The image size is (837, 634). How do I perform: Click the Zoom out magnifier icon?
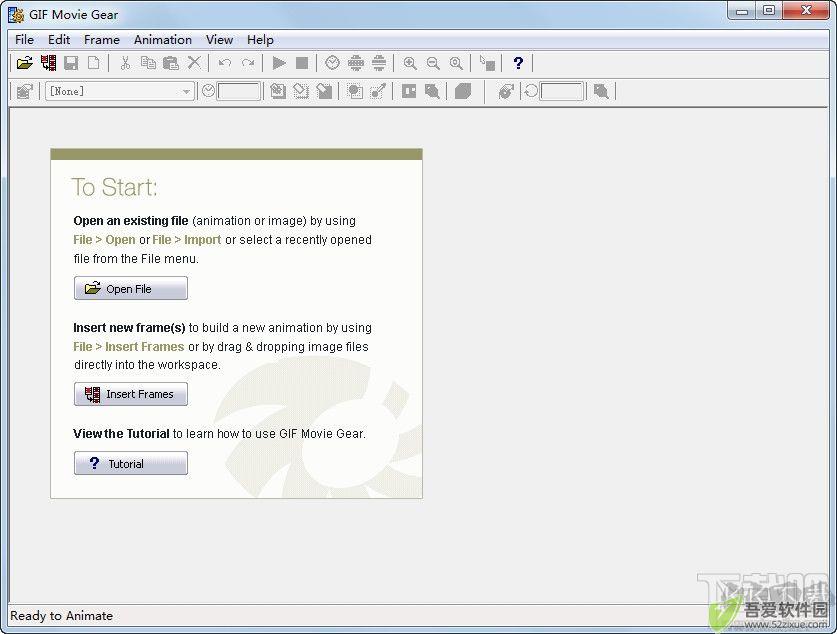433,63
